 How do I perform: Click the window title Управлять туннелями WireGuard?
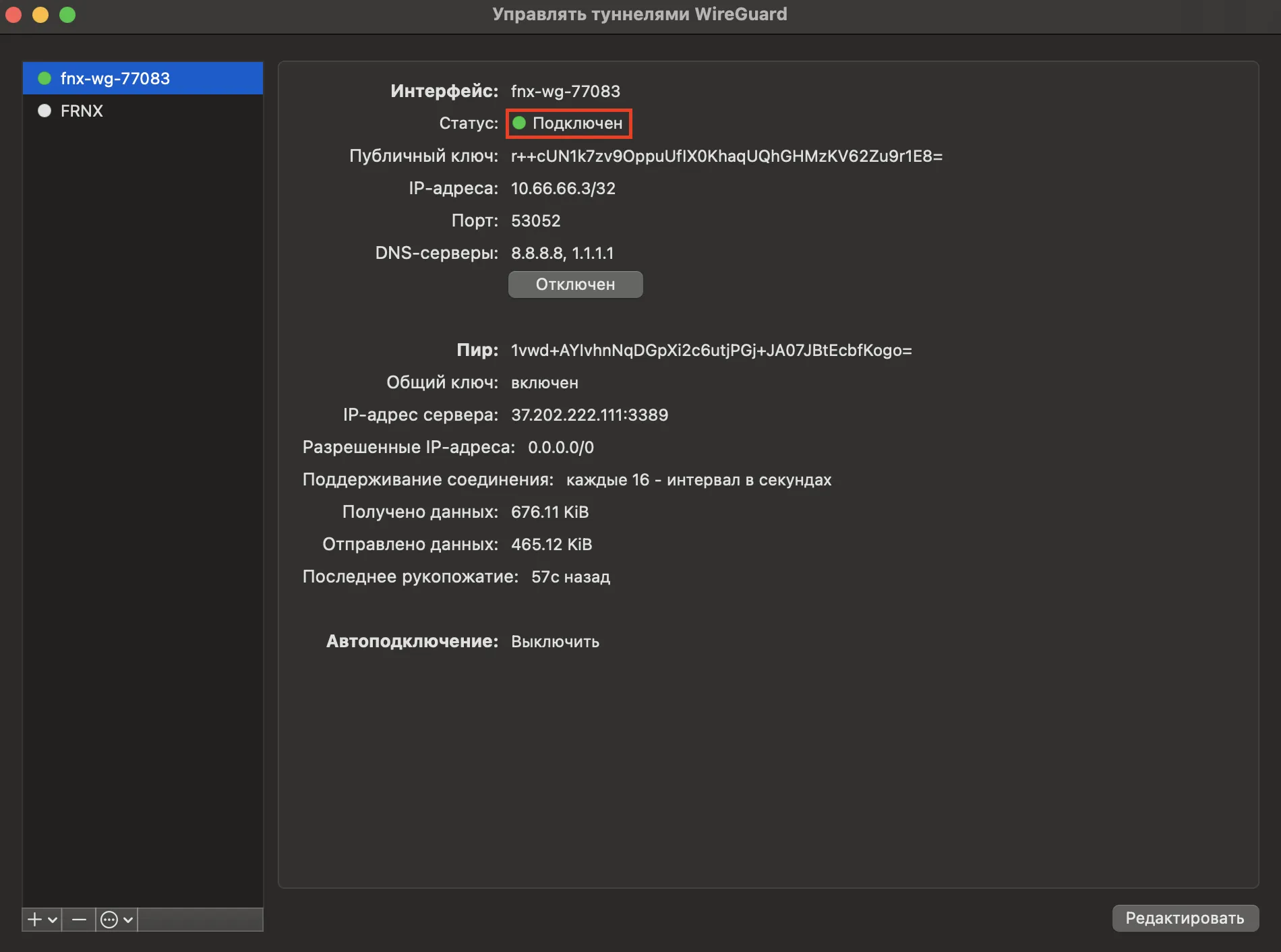pyautogui.click(x=640, y=14)
